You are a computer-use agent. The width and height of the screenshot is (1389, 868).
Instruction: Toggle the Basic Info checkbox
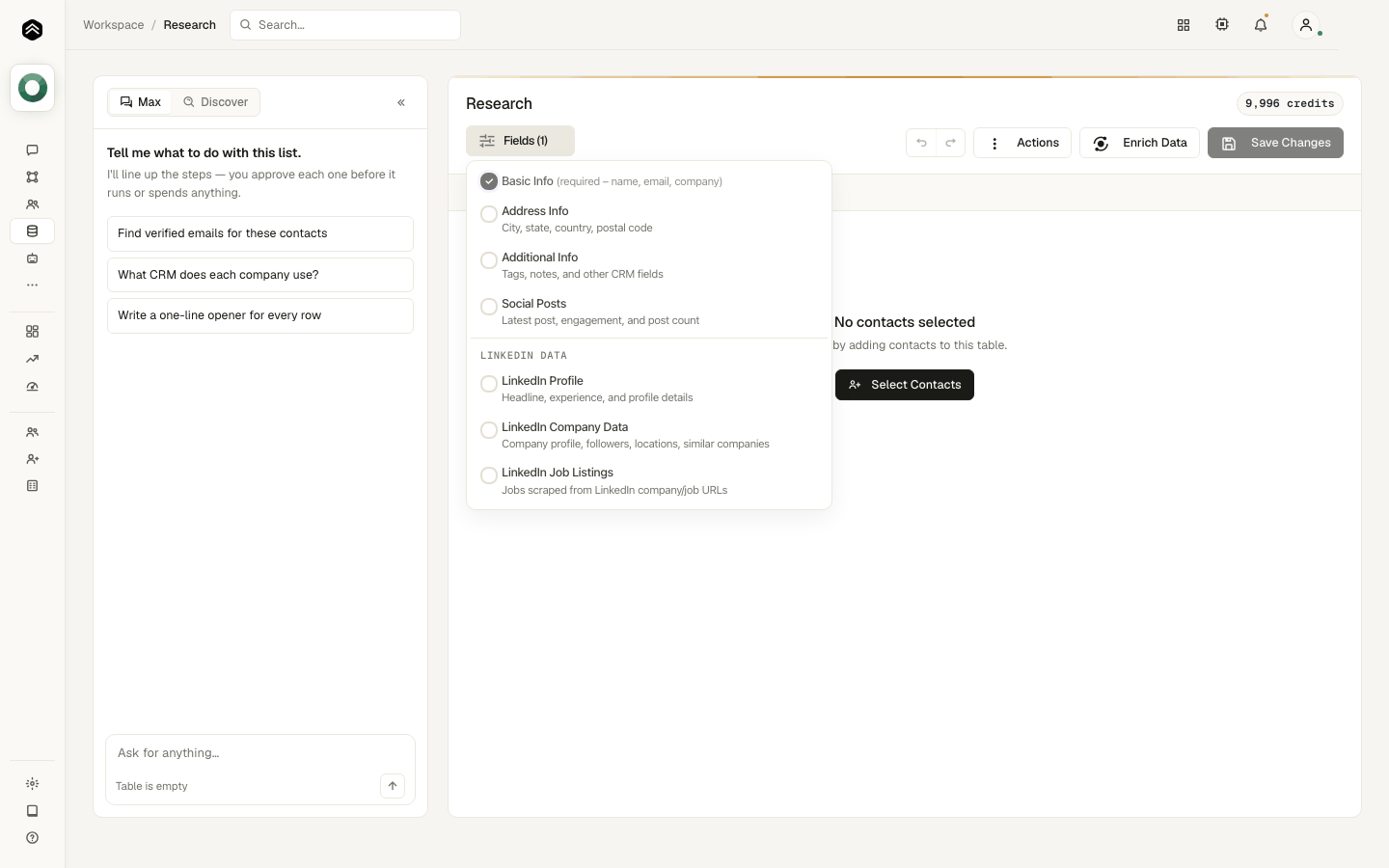pyautogui.click(x=489, y=181)
